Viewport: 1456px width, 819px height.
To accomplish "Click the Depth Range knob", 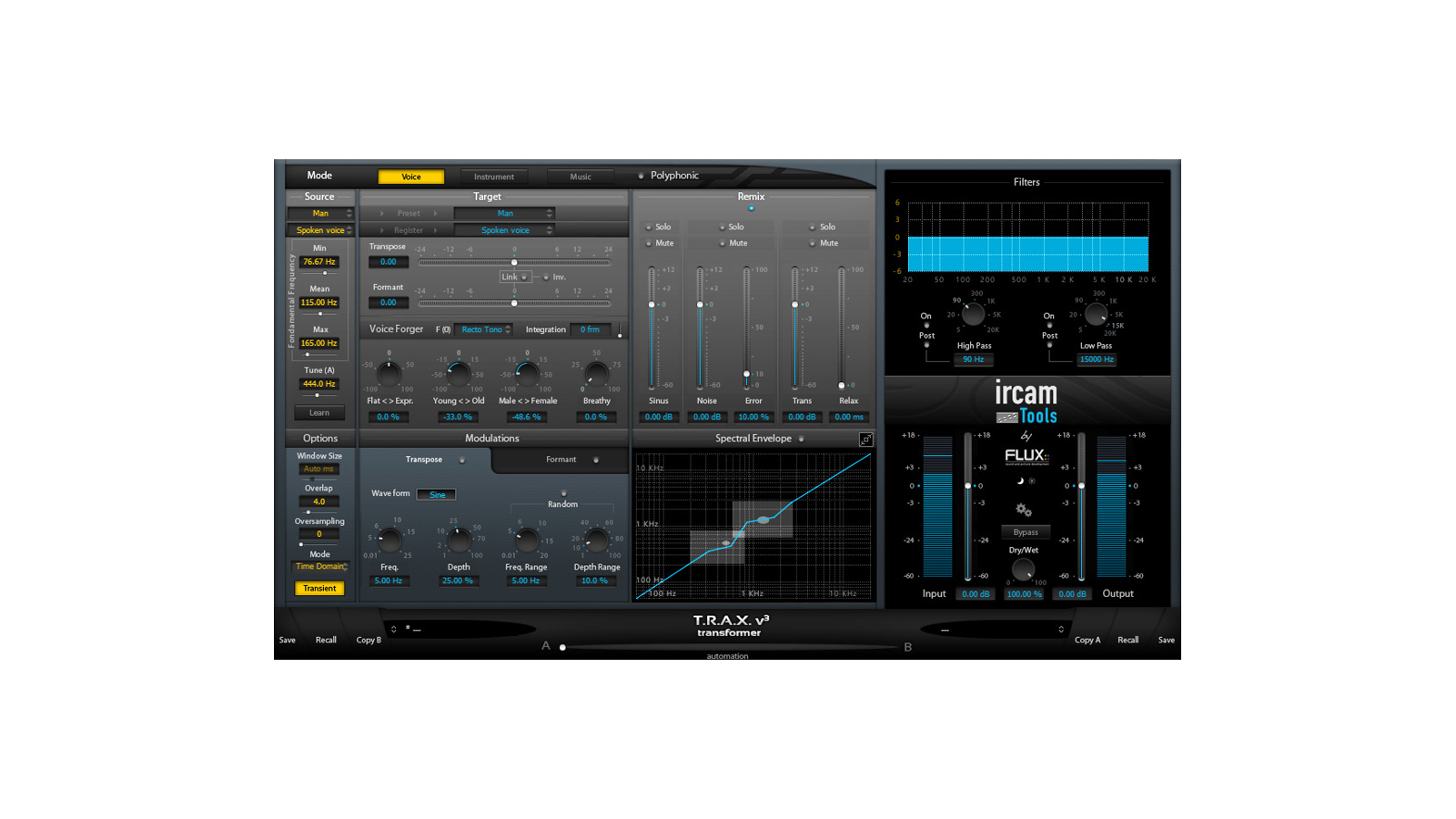I will click(597, 541).
